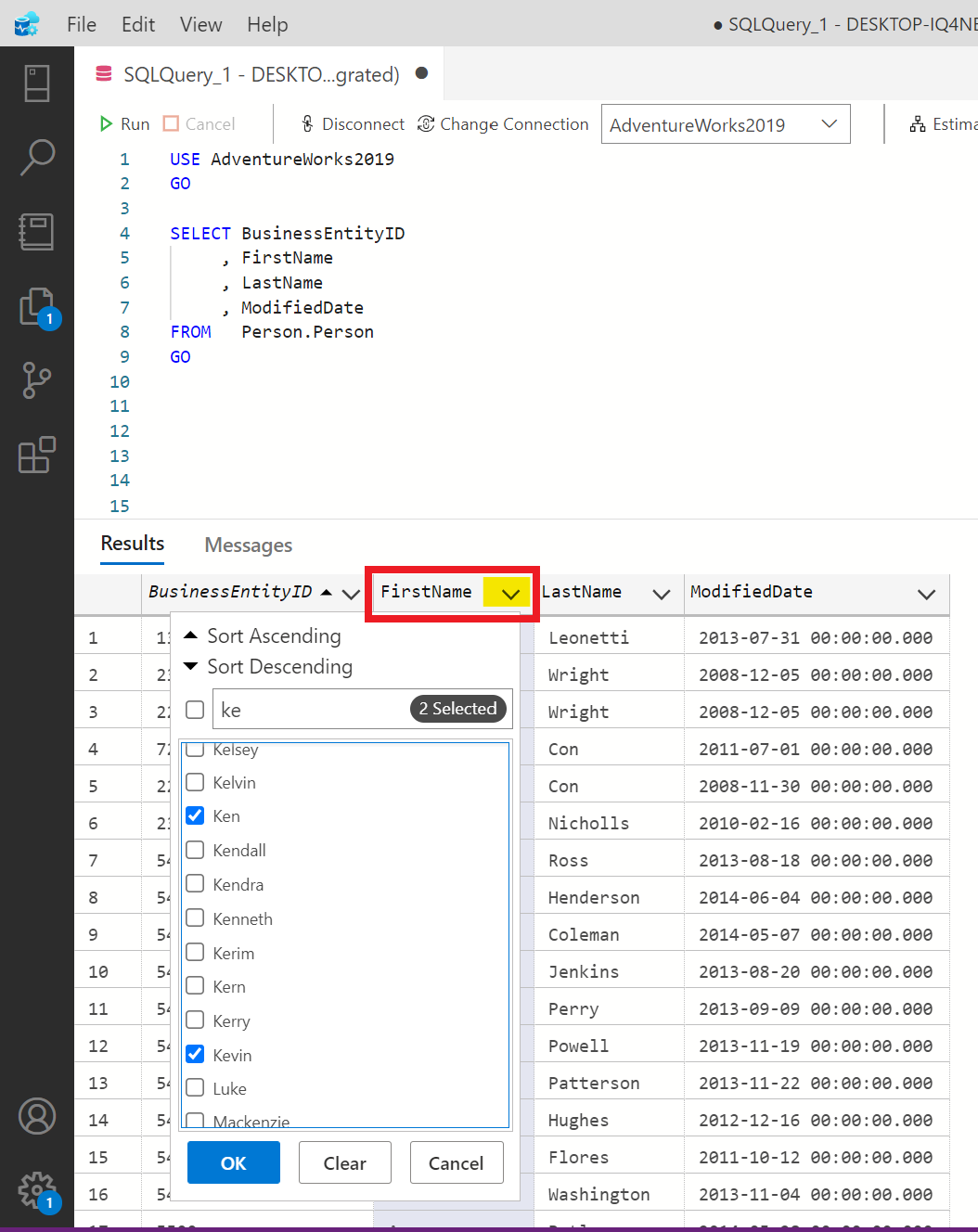
Task: Click ModifiedDate value 2013-07-31 00:00:00.000
Action: coord(816,637)
